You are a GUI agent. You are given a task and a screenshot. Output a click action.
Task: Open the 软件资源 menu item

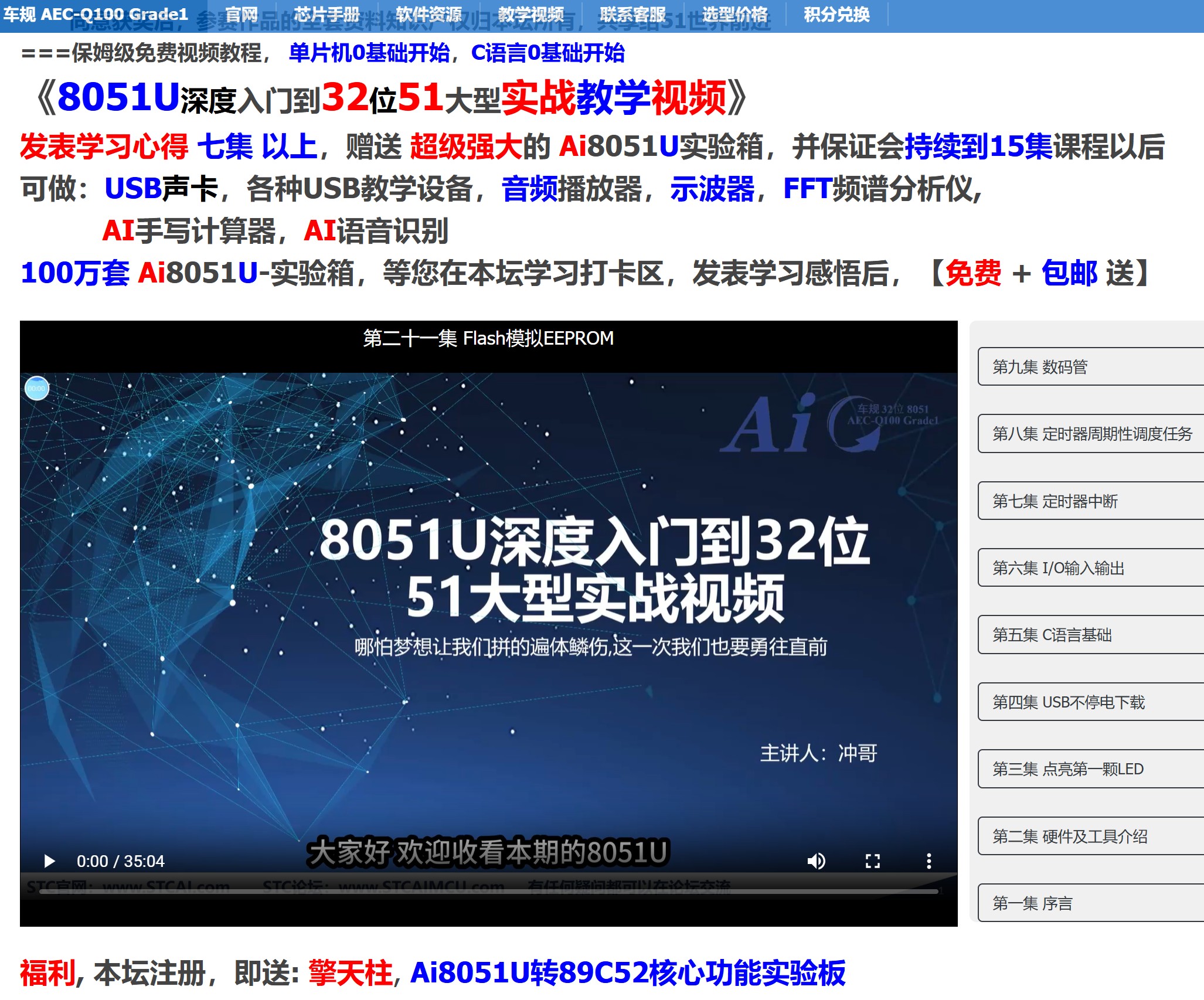428,15
